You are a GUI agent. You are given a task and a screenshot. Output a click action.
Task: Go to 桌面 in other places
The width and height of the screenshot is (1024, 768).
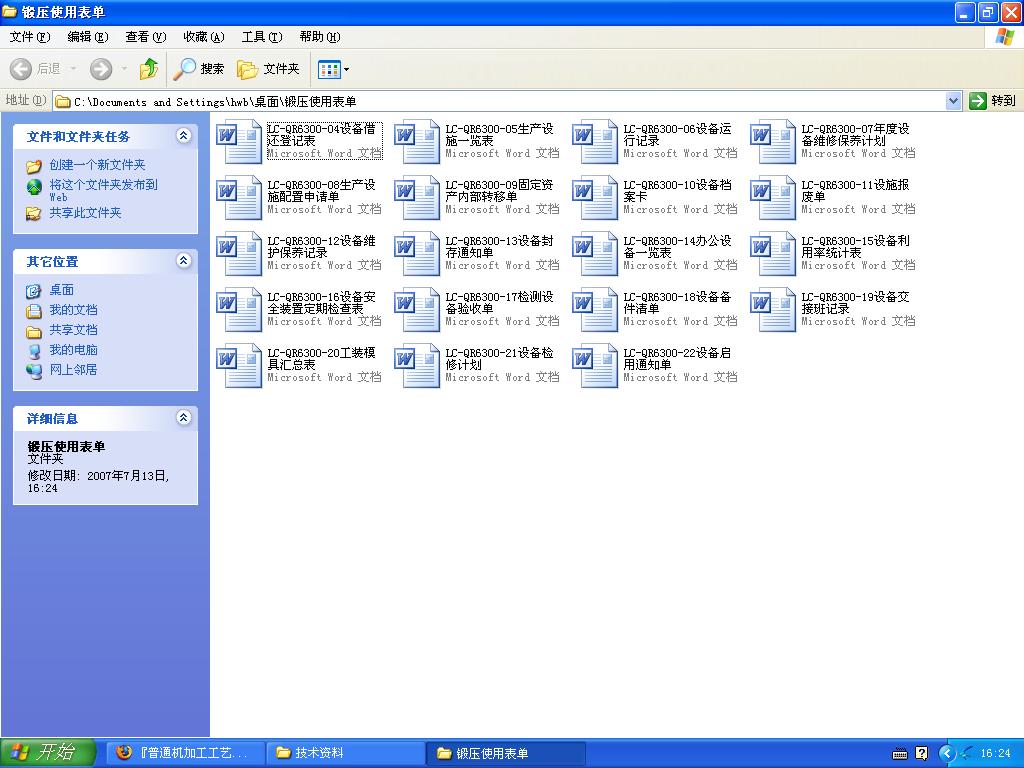point(61,289)
